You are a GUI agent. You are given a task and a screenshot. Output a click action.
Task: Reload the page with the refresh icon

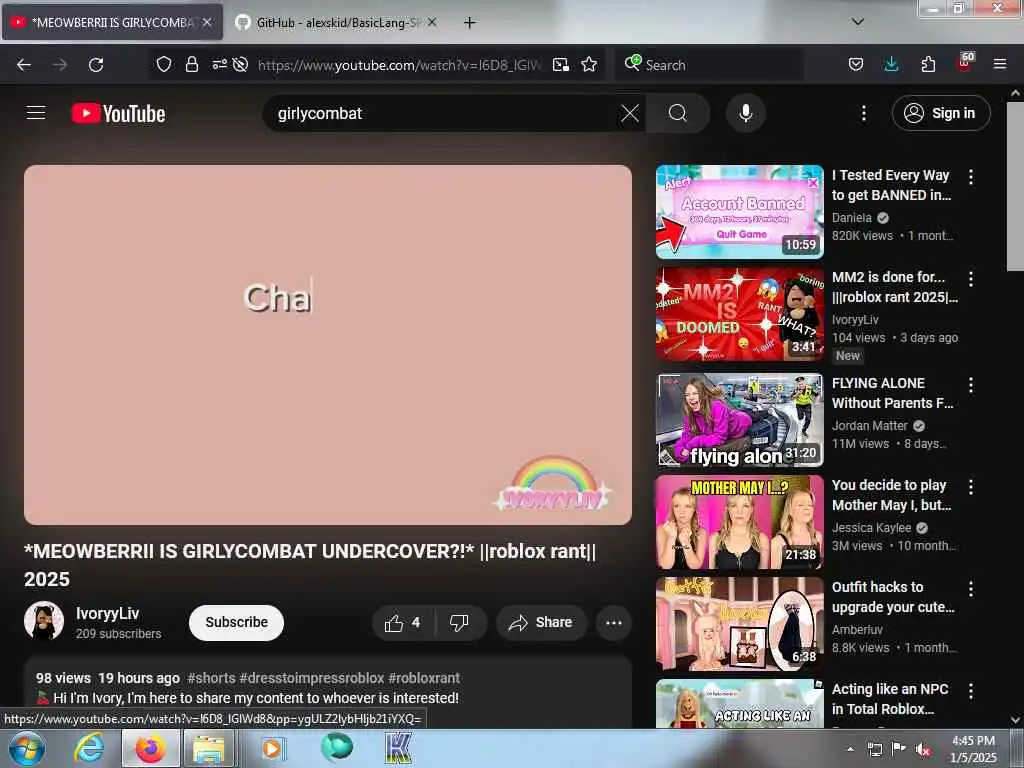tap(96, 65)
